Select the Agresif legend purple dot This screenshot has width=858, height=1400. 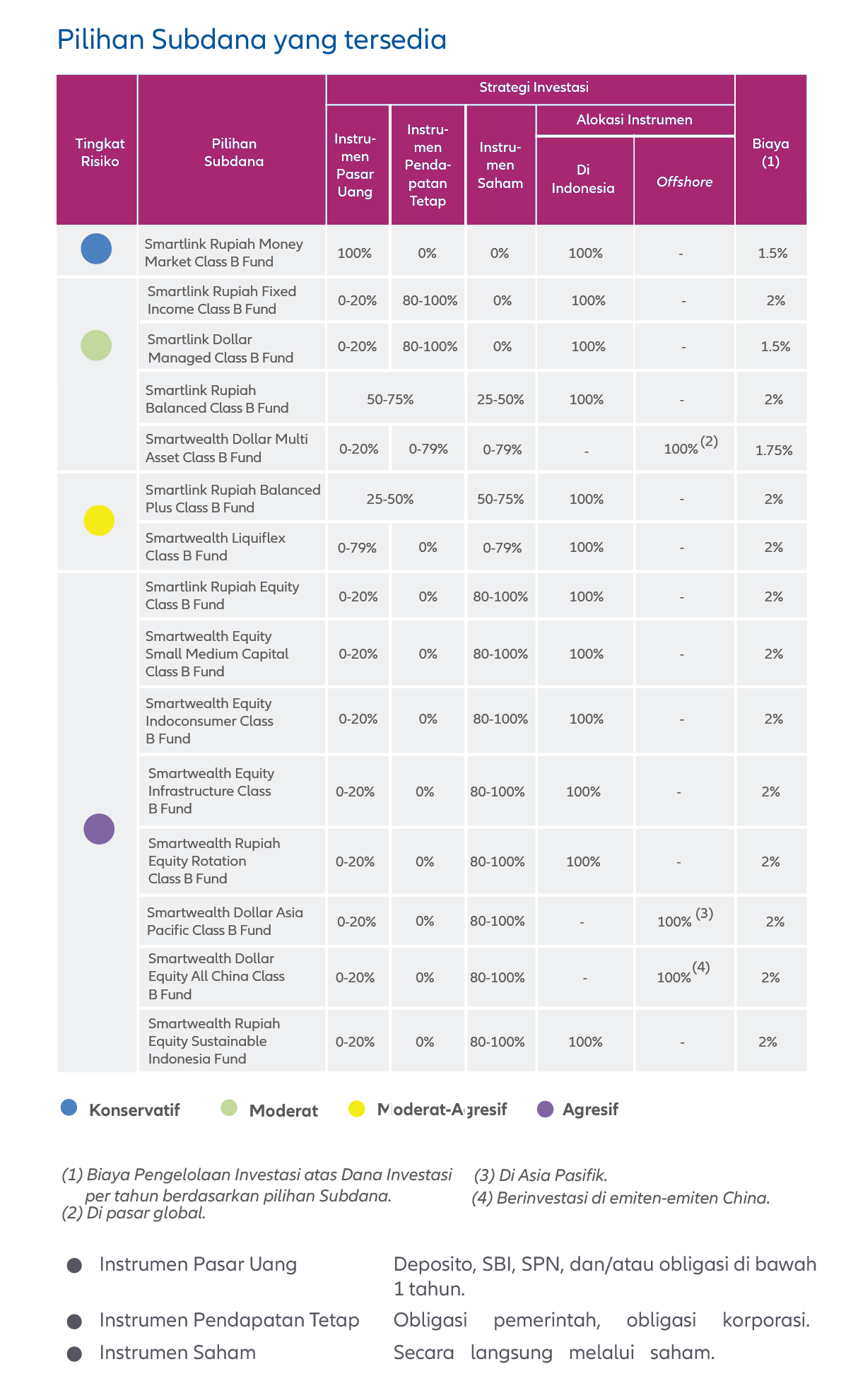pyautogui.click(x=545, y=1109)
